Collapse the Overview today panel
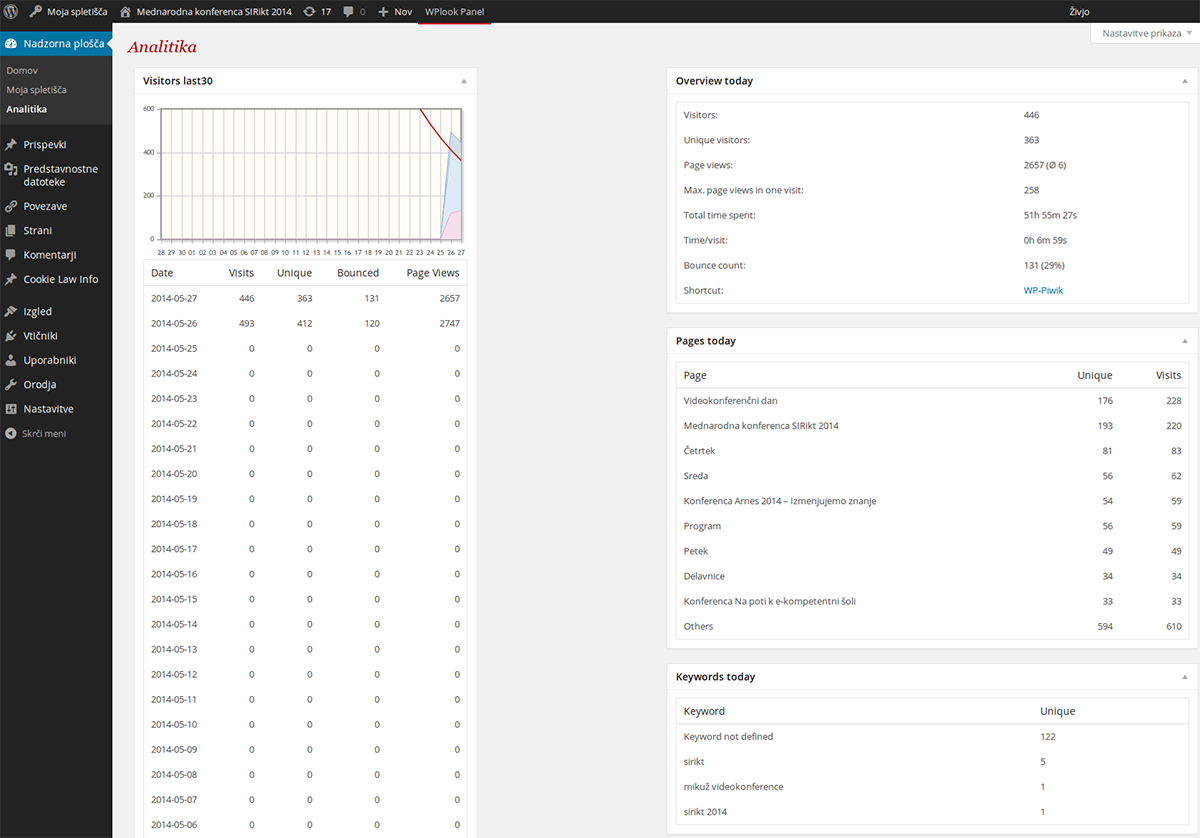The height and width of the screenshot is (838, 1200). click(1184, 81)
